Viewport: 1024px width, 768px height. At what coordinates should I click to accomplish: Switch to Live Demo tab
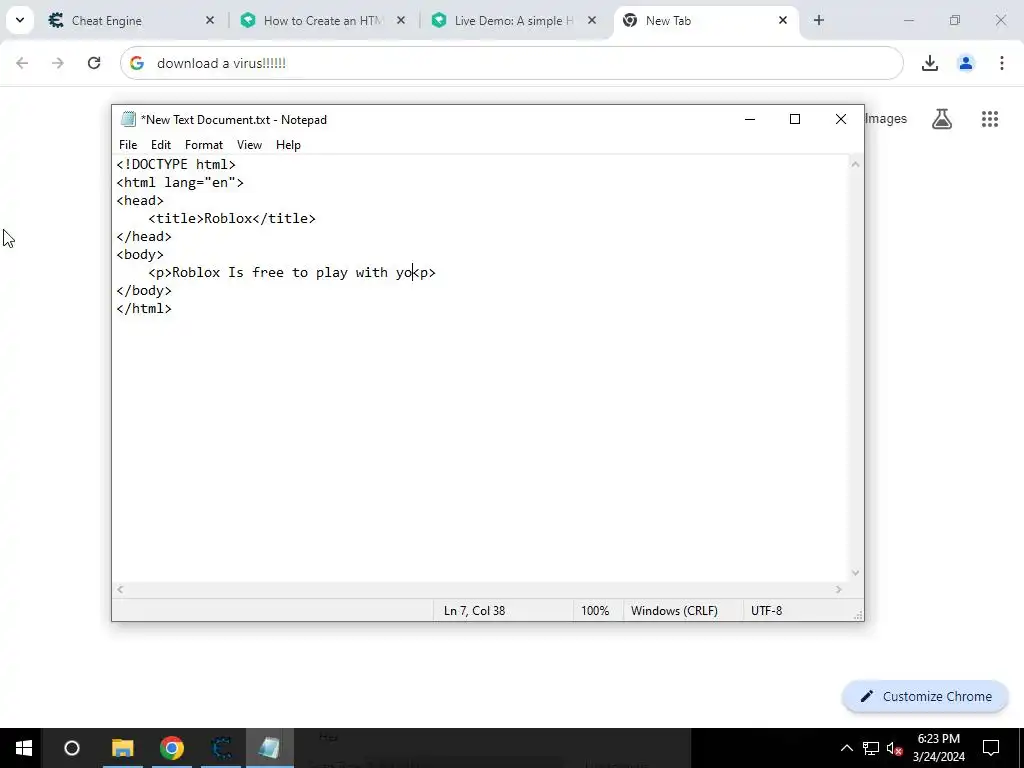(x=514, y=21)
